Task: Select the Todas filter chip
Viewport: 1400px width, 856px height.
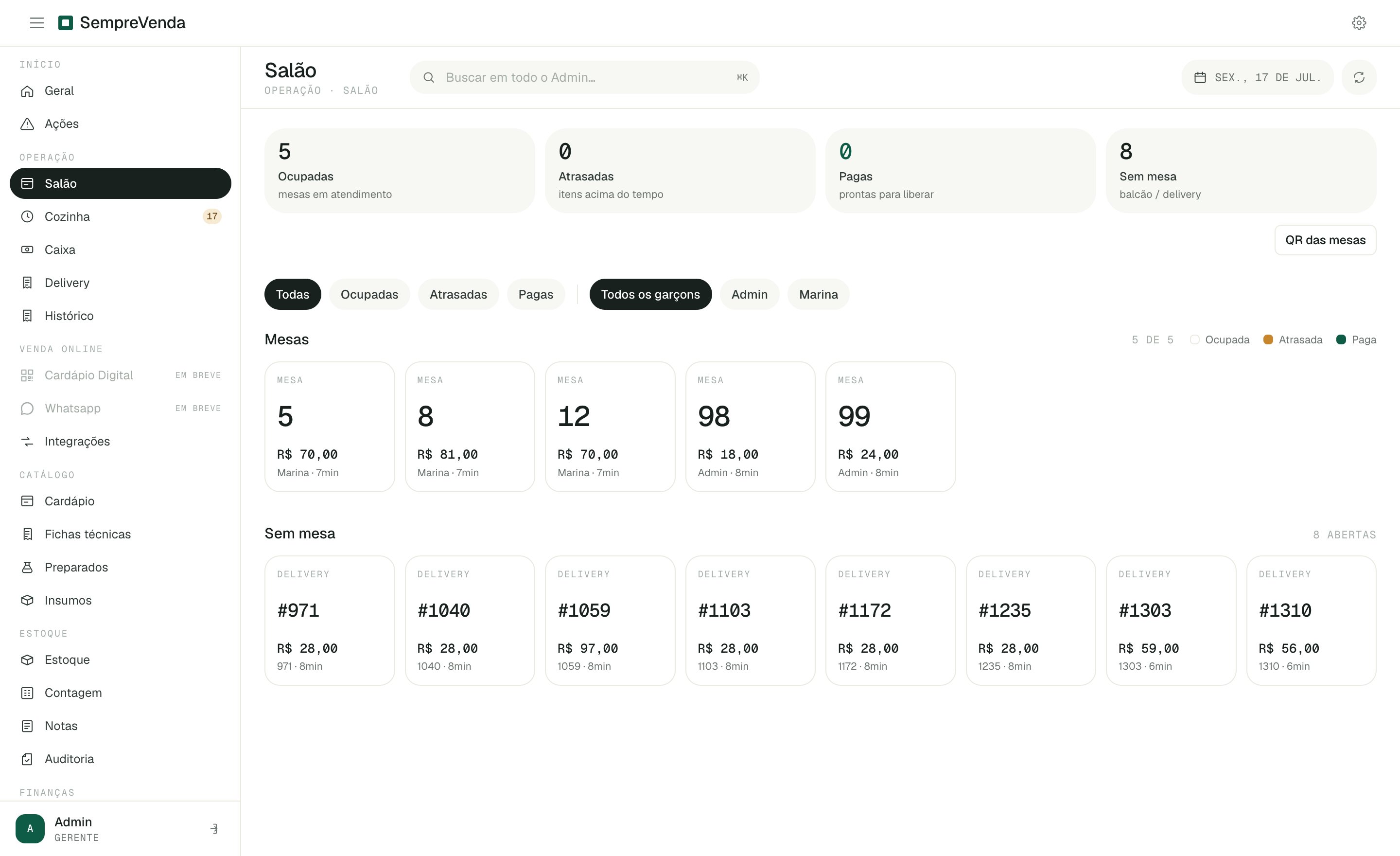Action: coord(293,294)
